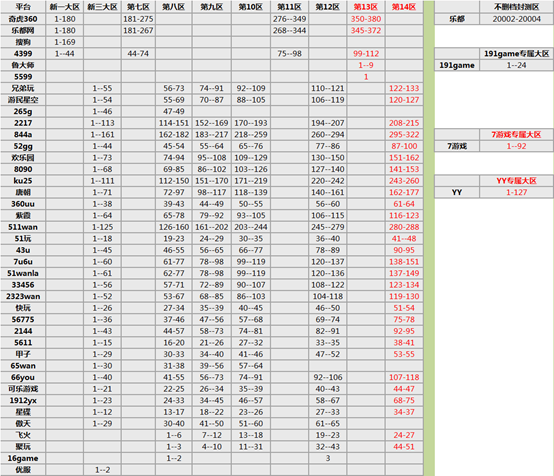Click the 191game专属大区 header cell
Viewport: 554px width, 476px height.
click(x=517, y=53)
